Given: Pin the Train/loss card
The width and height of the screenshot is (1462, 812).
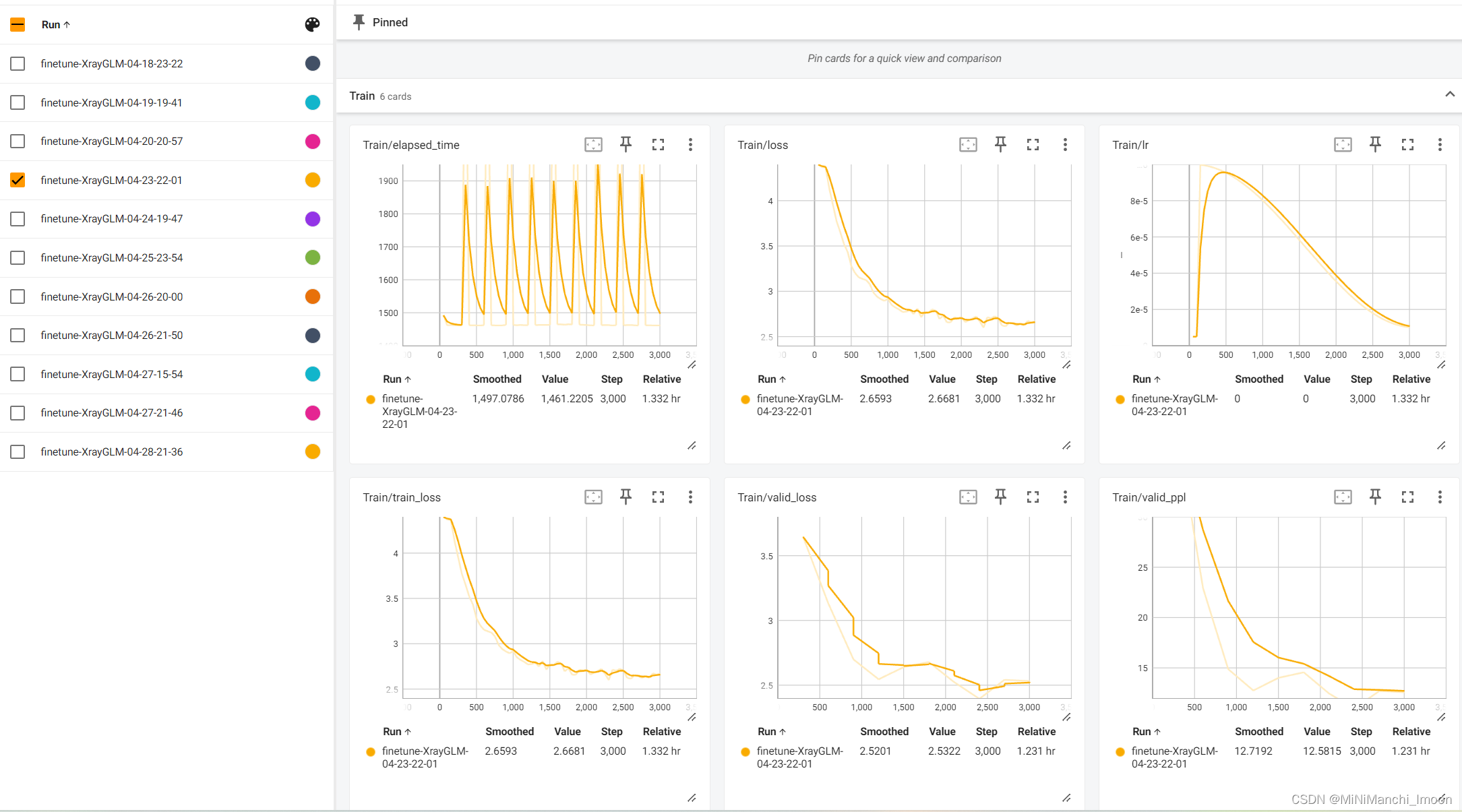Looking at the screenshot, I should click(x=1000, y=144).
